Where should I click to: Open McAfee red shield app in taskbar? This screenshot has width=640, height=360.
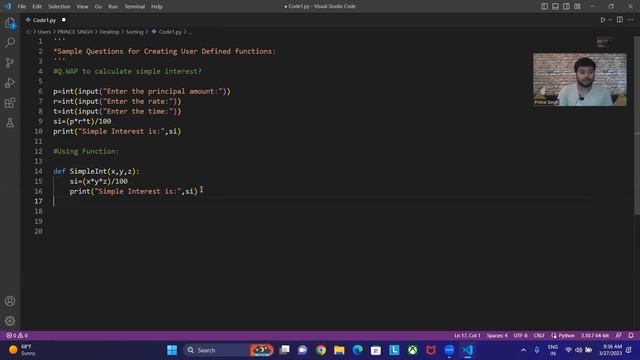tap(431, 350)
